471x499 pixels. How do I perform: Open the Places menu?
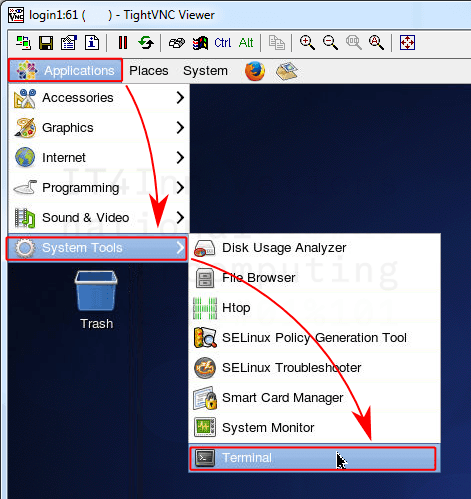(149, 71)
